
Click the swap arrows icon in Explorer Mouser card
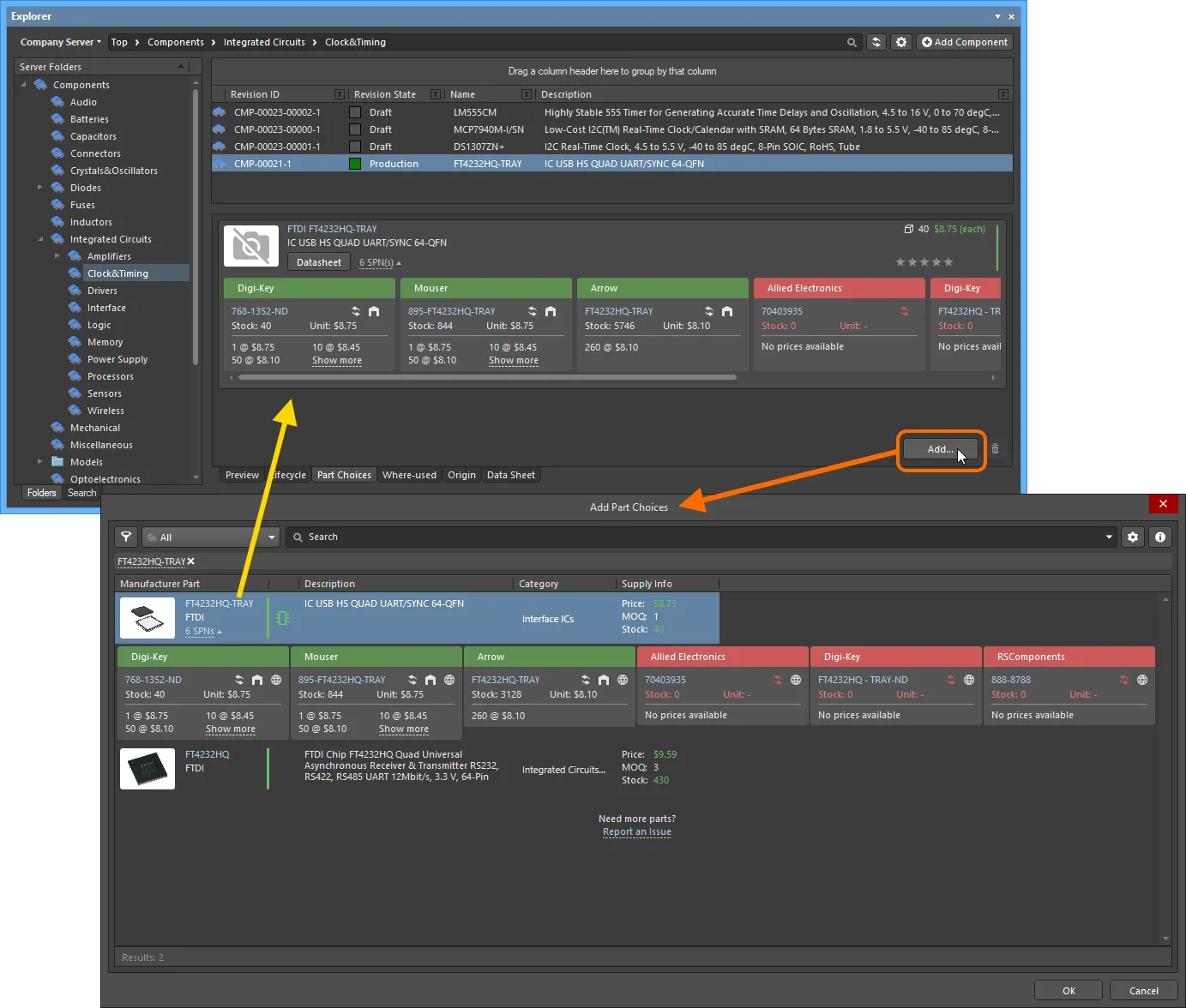(533, 311)
